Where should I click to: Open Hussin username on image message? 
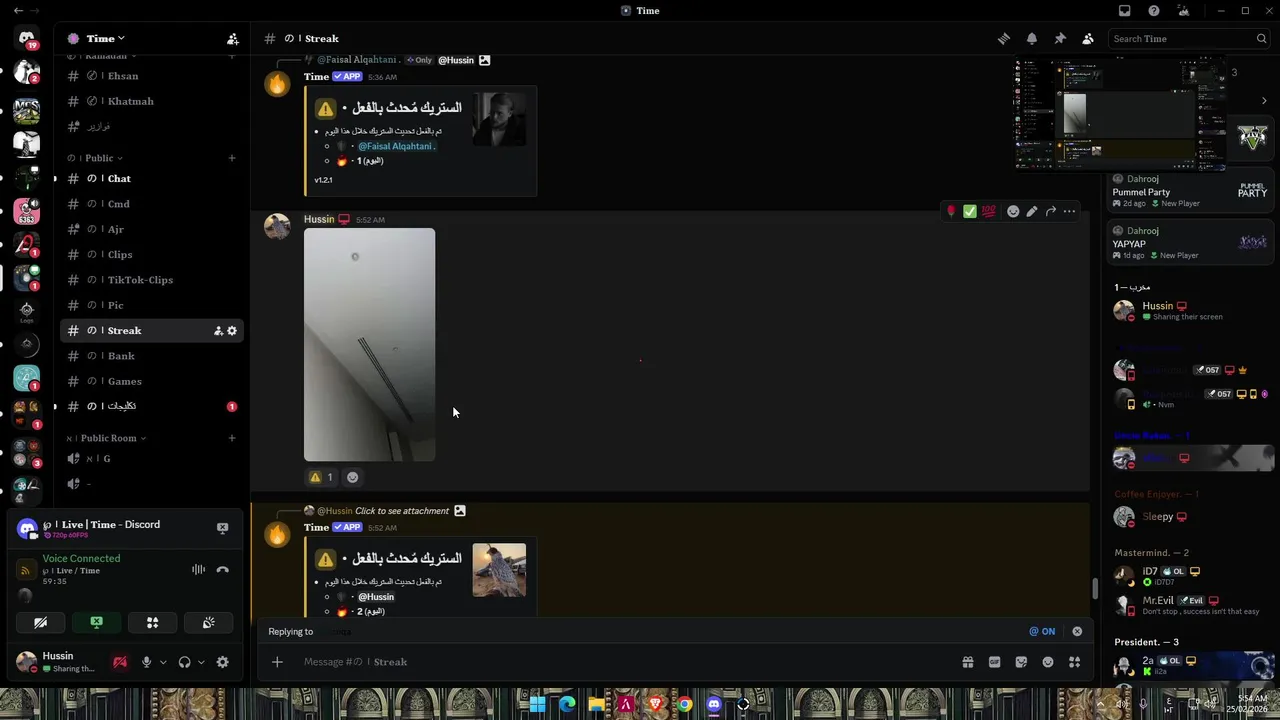click(x=319, y=219)
